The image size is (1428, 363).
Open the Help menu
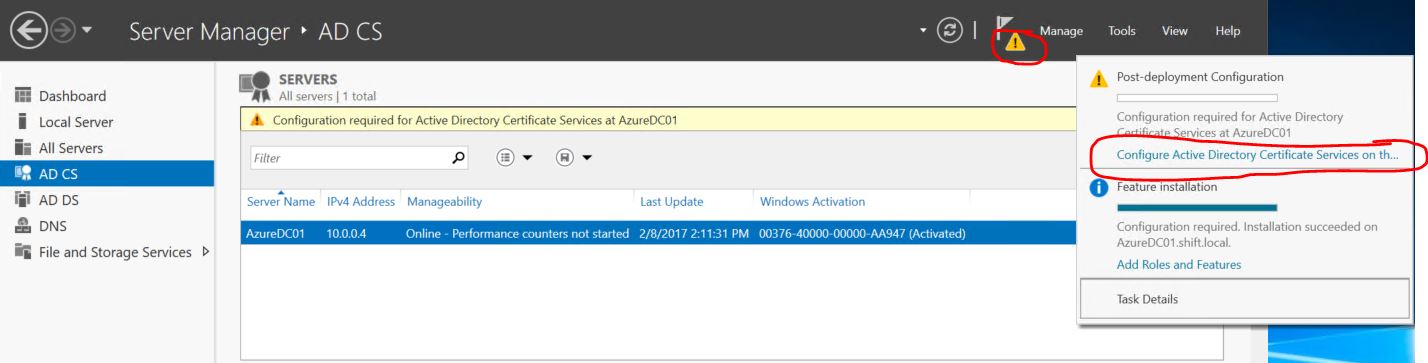[x=1227, y=31]
